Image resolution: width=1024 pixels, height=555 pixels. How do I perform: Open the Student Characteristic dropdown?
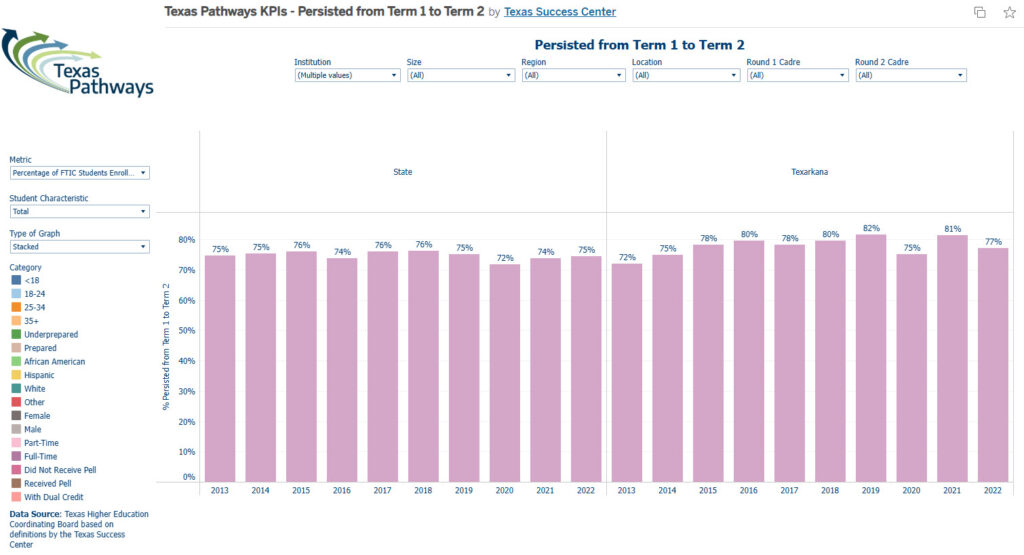[79, 211]
